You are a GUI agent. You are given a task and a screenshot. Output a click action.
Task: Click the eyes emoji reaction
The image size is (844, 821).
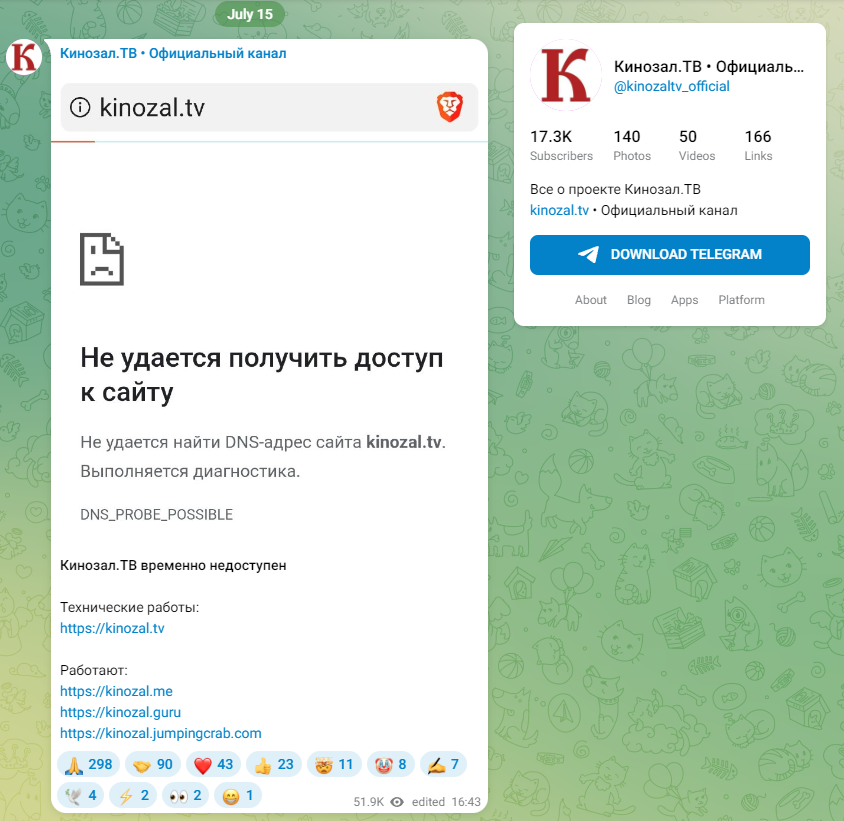click(x=185, y=796)
